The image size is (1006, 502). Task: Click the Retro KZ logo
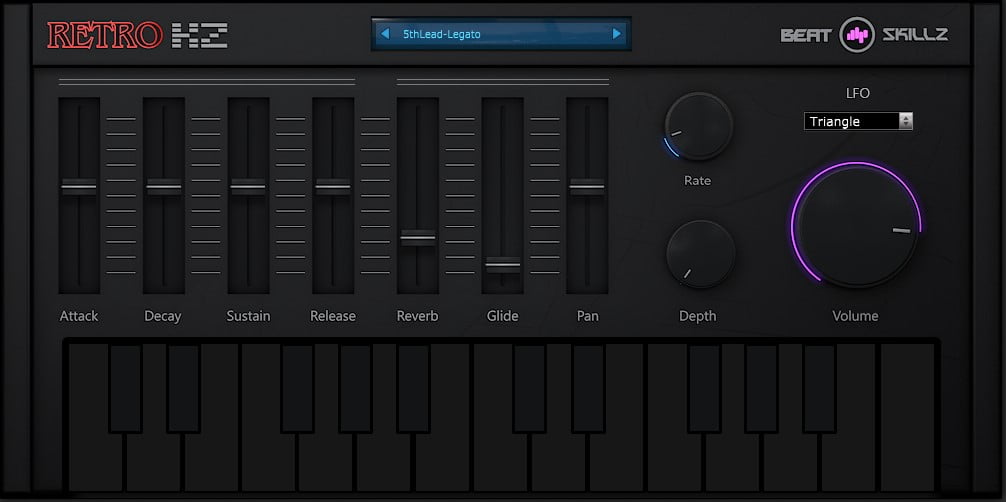(x=137, y=35)
